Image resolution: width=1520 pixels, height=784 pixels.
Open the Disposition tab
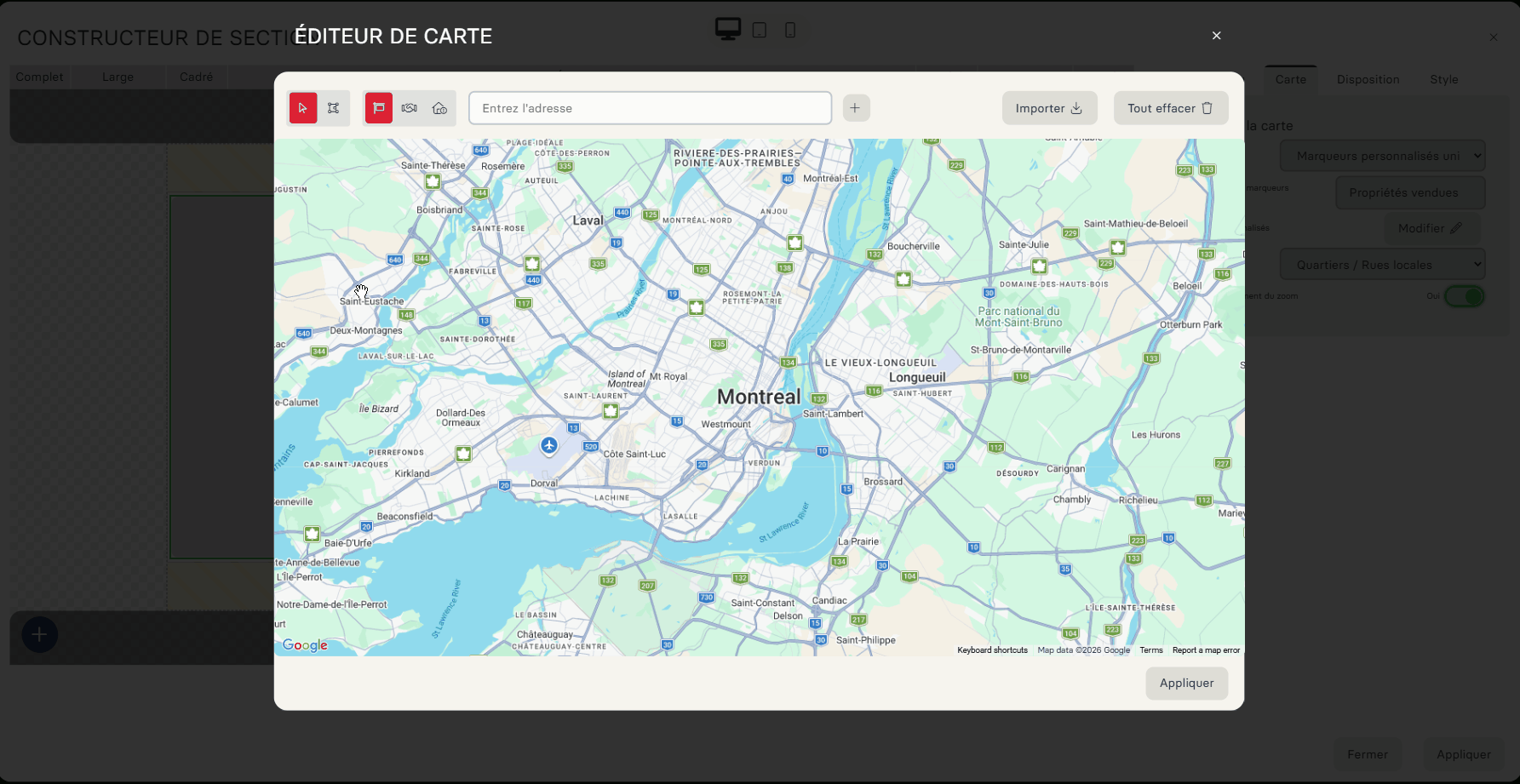point(1368,79)
